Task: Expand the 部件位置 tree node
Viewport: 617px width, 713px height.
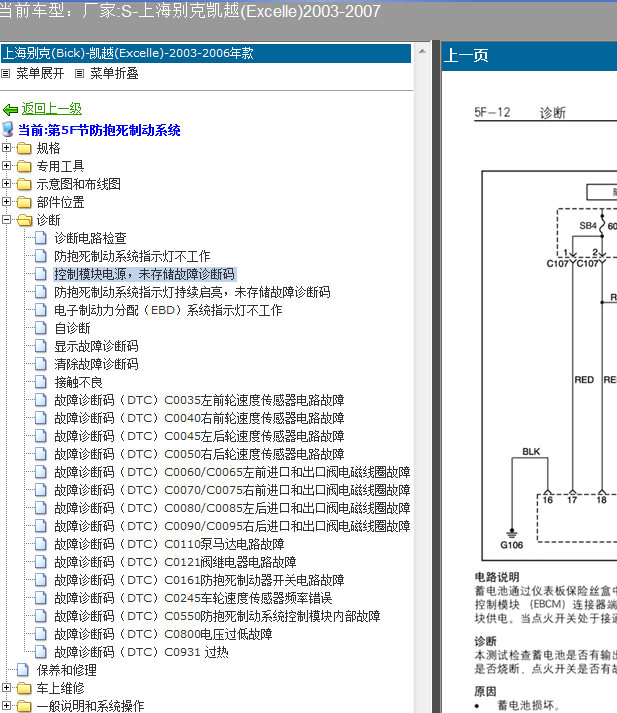Action: click(6, 201)
